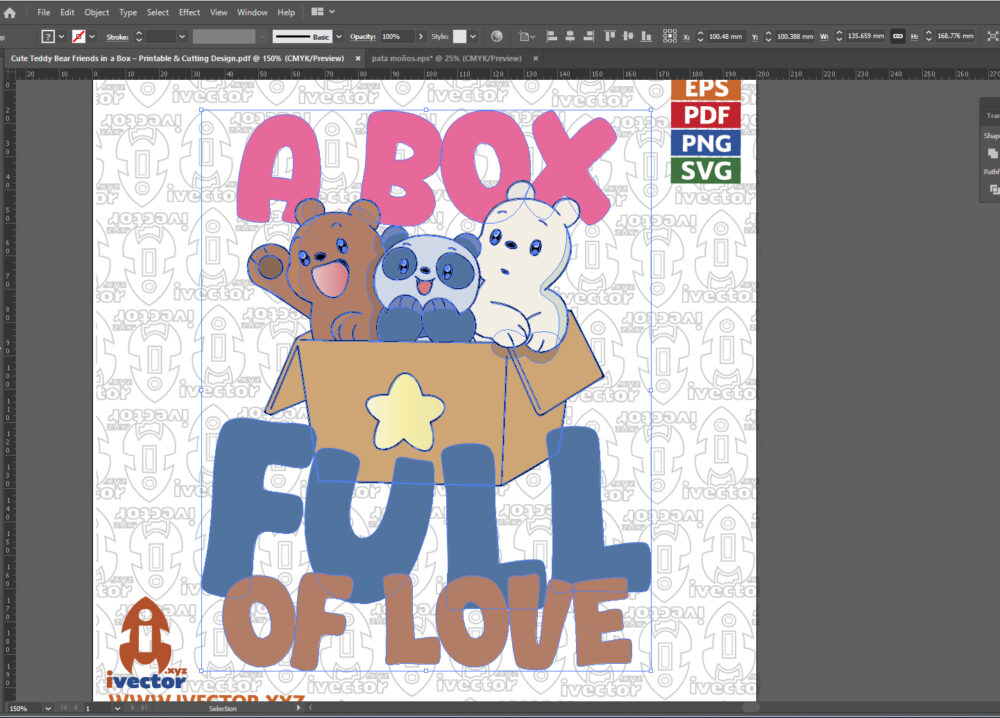
Task: Click the Recolor Artwork globe icon
Action: tap(497, 36)
